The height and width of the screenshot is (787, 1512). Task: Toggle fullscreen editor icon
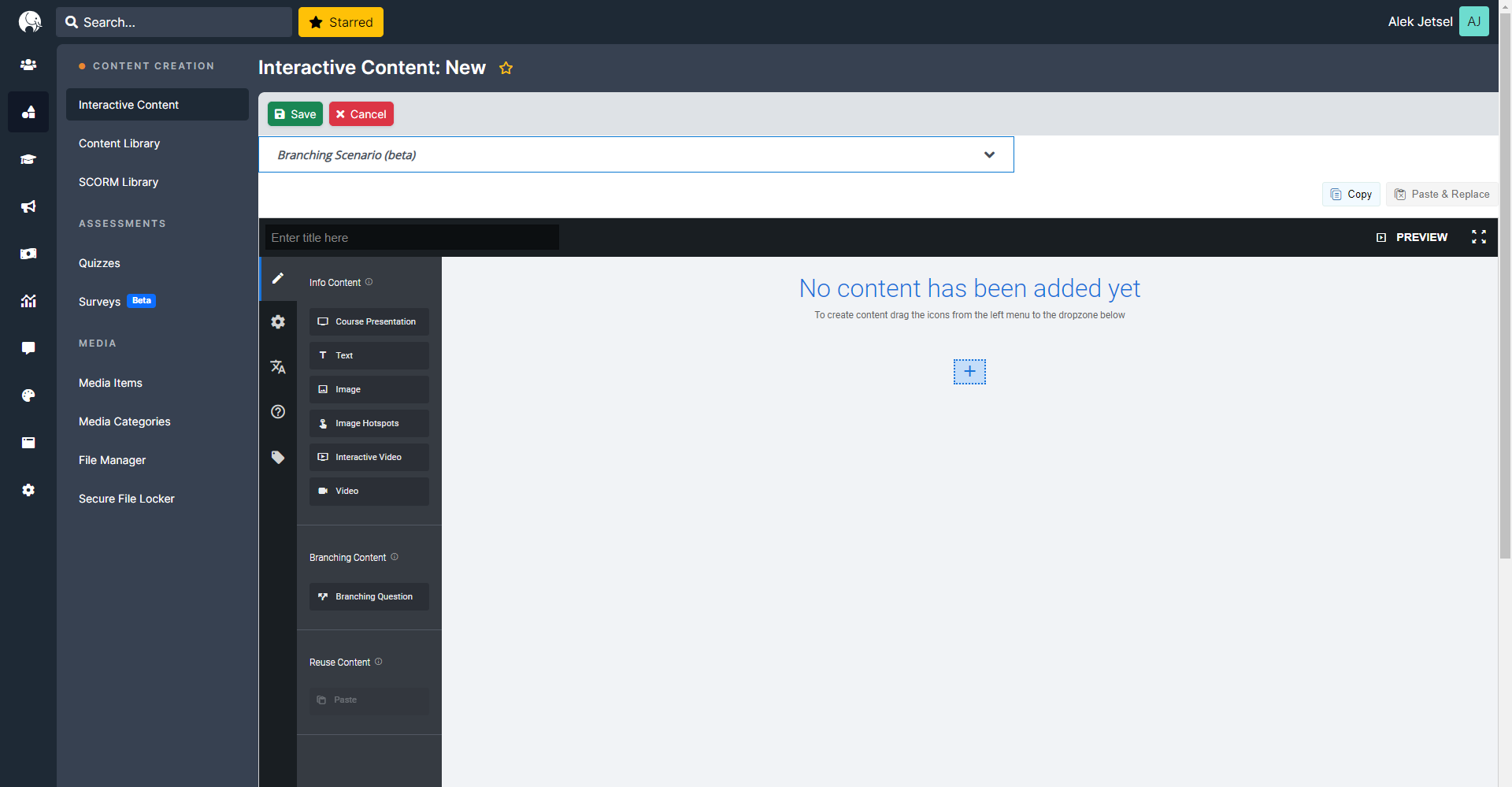pyautogui.click(x=1479, y=237)
